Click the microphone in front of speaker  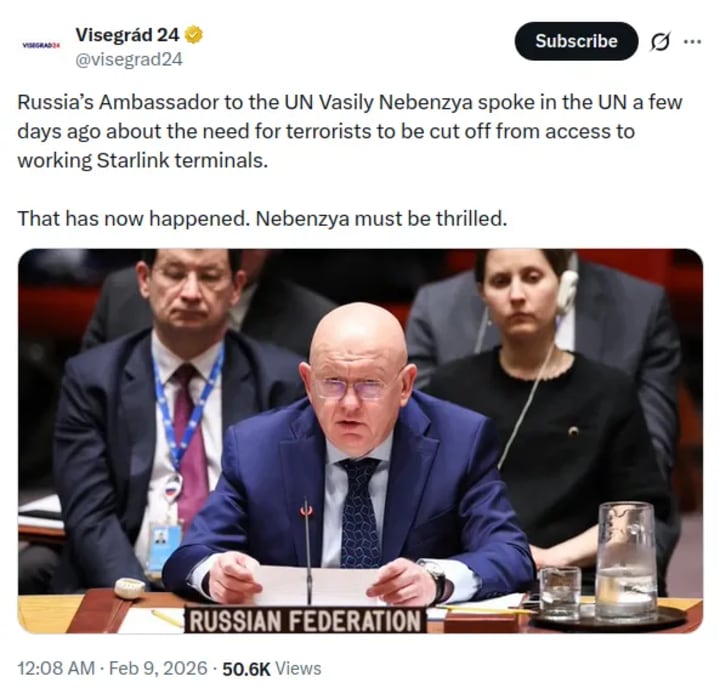pos(308,551)
